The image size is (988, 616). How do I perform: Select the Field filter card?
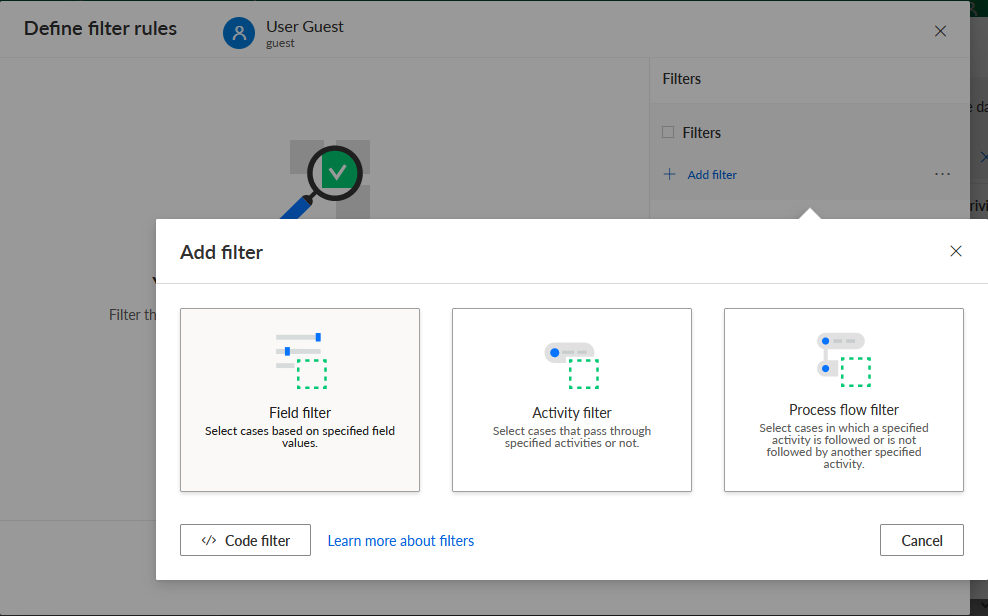(x=300, y=400)
